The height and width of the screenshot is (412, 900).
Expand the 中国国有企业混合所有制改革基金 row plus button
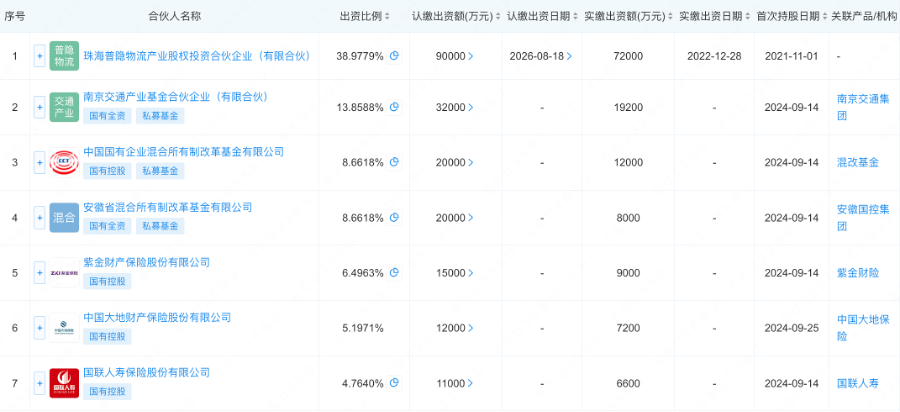coord(40,162)
